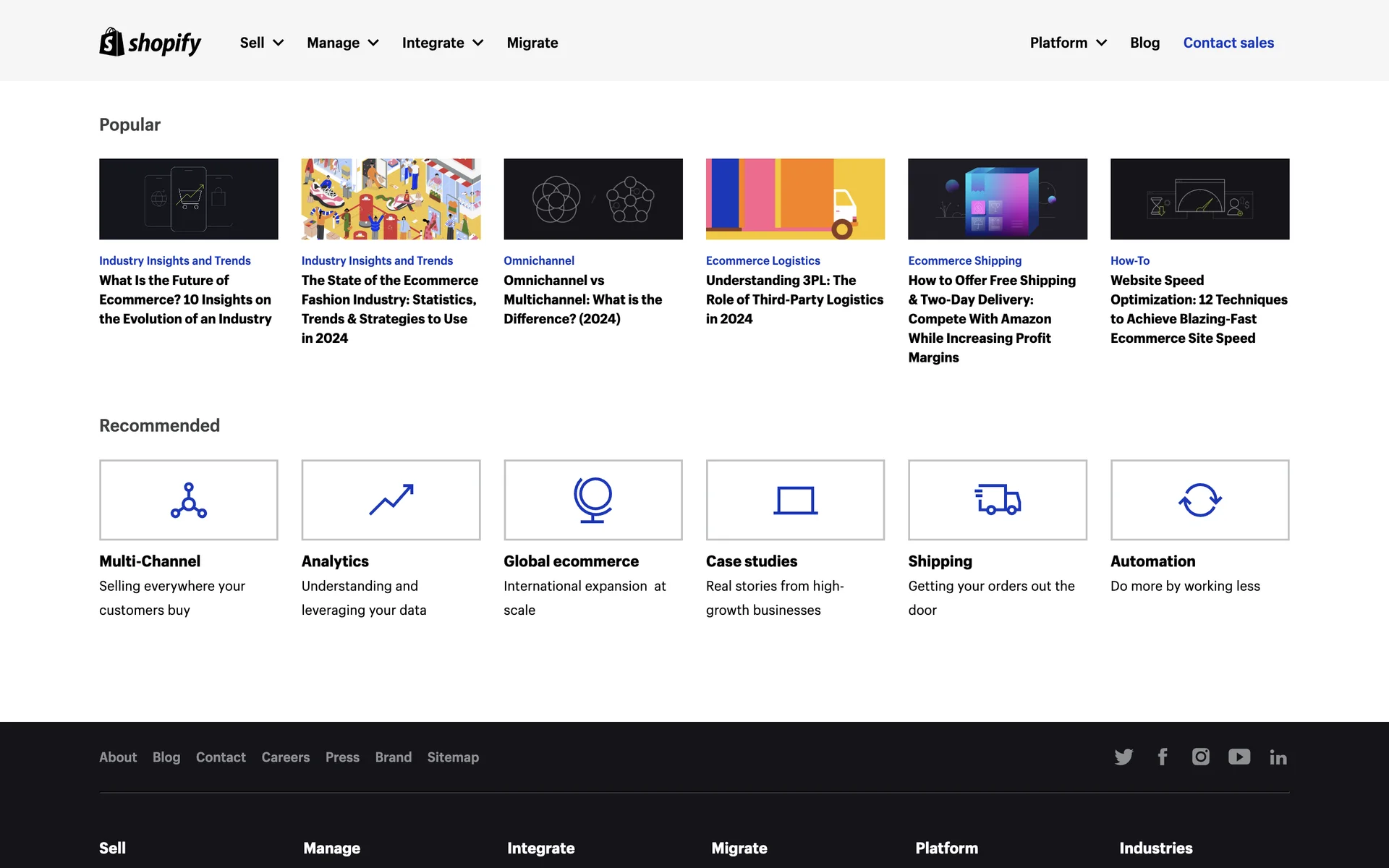Click the LinkedIn icon in footer
This screenshot has height=868, width=1389.
(1278, 757)
